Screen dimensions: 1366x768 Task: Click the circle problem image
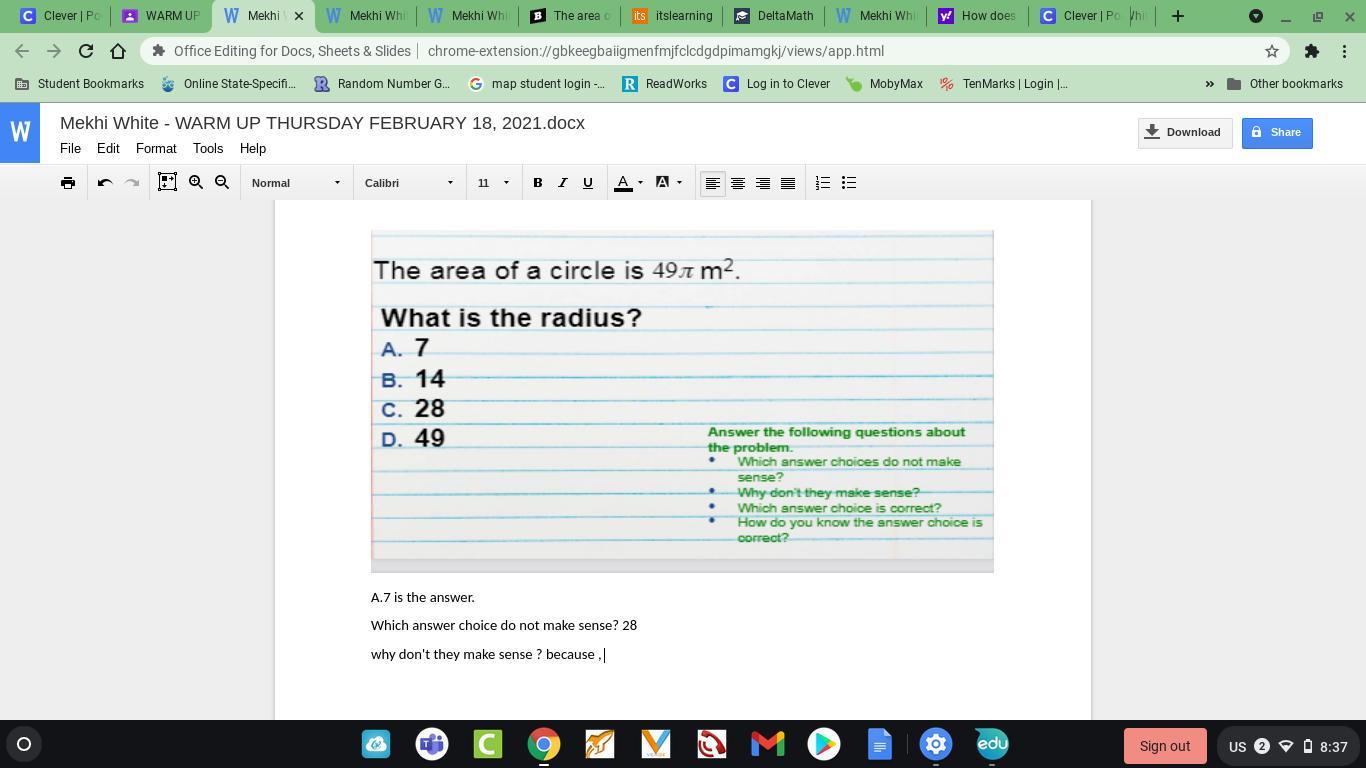682,401
